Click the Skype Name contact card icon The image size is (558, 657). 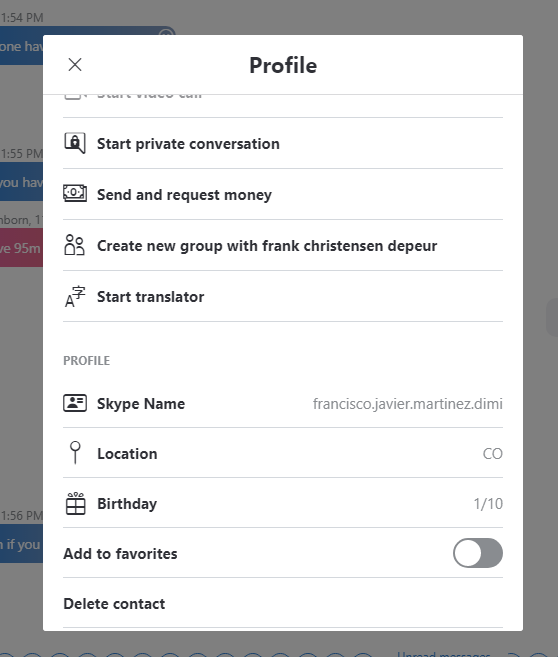[x=75, y=403]
